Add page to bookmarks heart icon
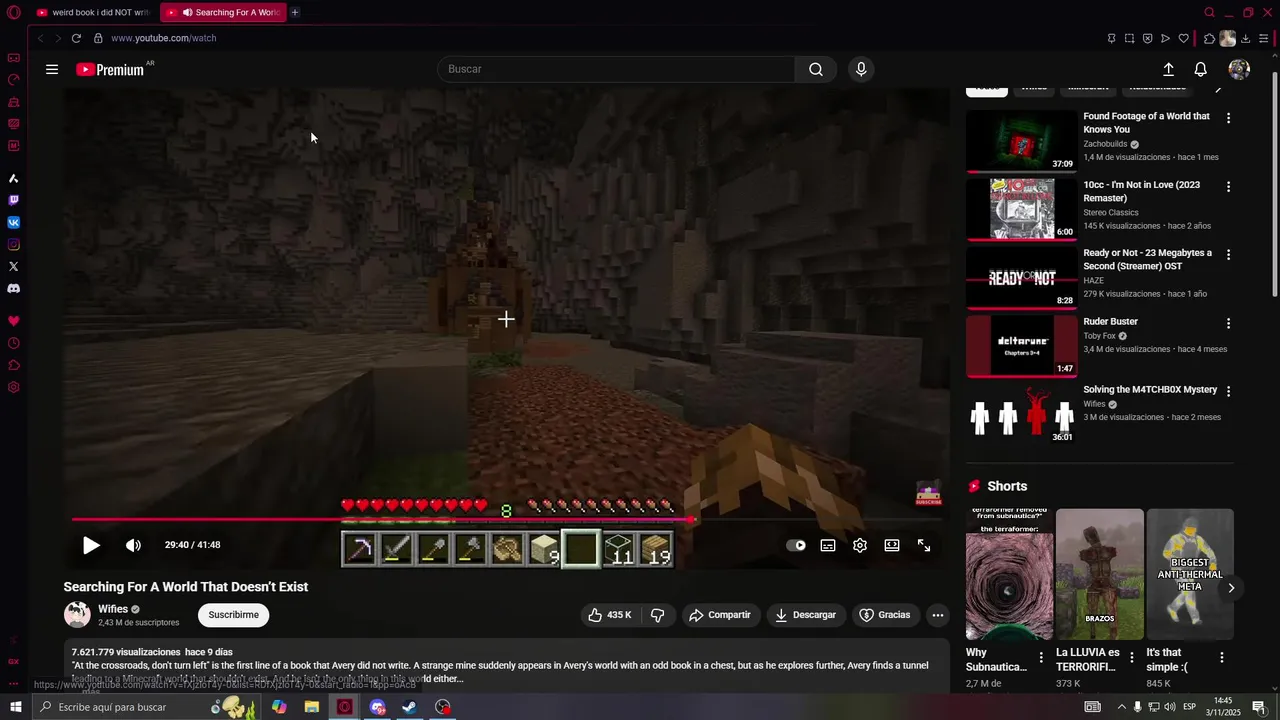The image size is (1280, 720). pos(1184,39)
